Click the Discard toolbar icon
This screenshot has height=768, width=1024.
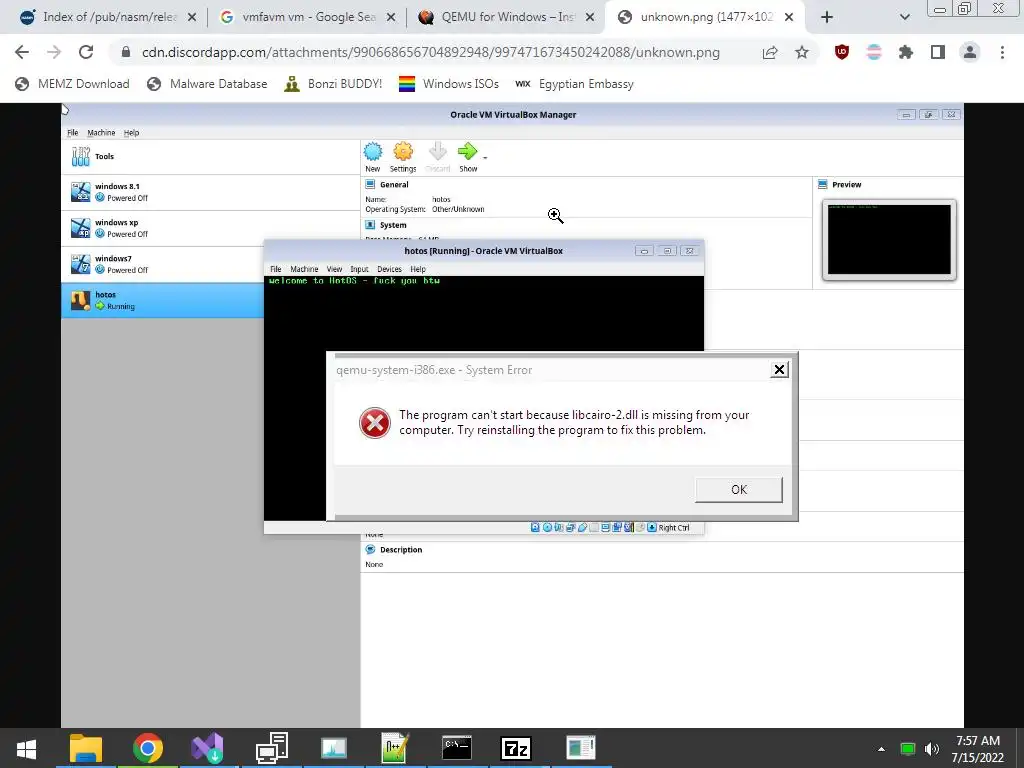click(x=438, y=157)
